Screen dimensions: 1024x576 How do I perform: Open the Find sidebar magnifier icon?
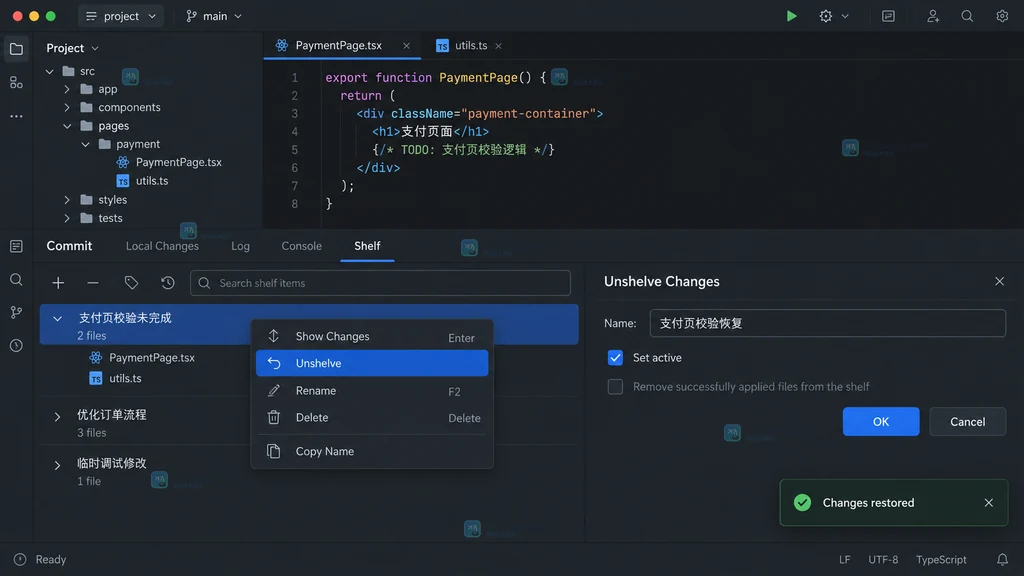[x=16, y=280]
